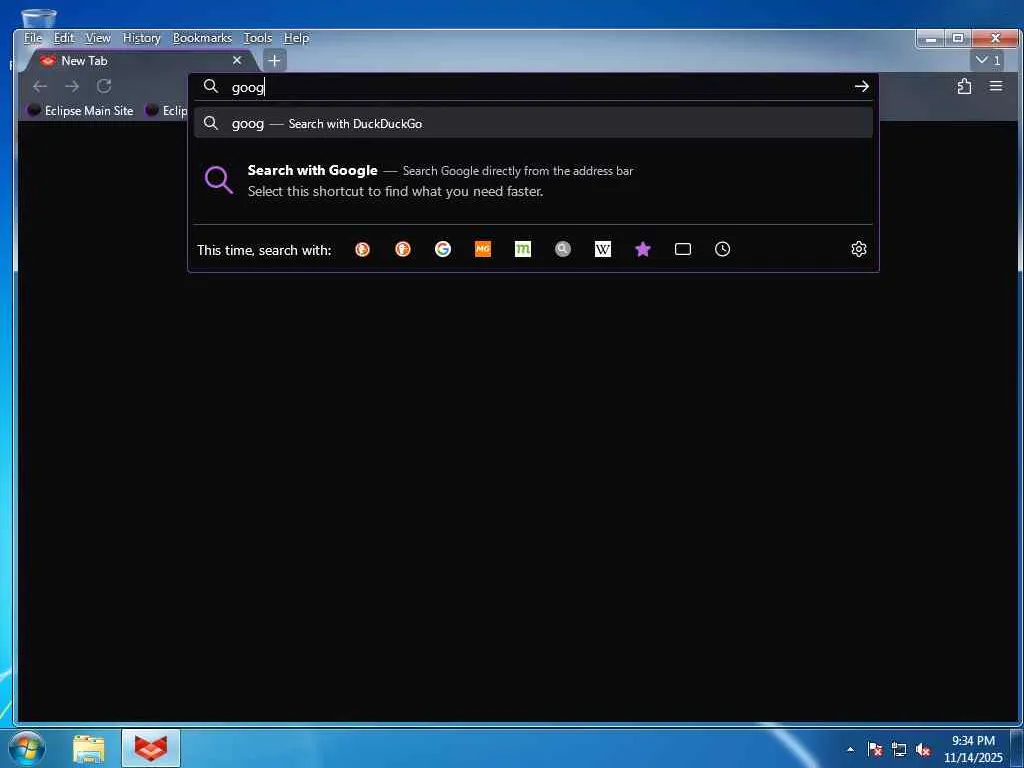
Task: Search this time with Wikipedia W icon
Action: [603, 249]
